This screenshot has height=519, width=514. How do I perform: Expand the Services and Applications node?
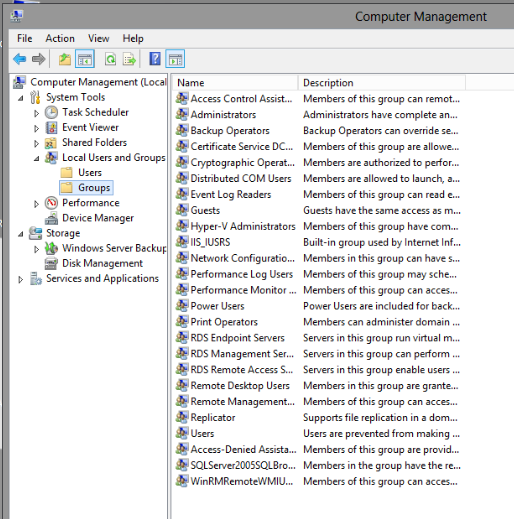point(20,279)
